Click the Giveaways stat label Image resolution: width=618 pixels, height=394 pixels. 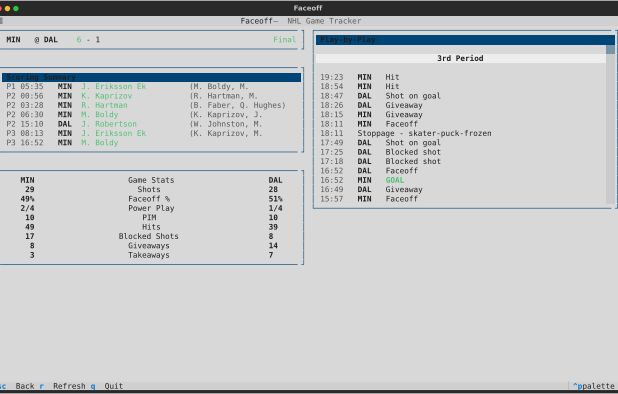149,246
